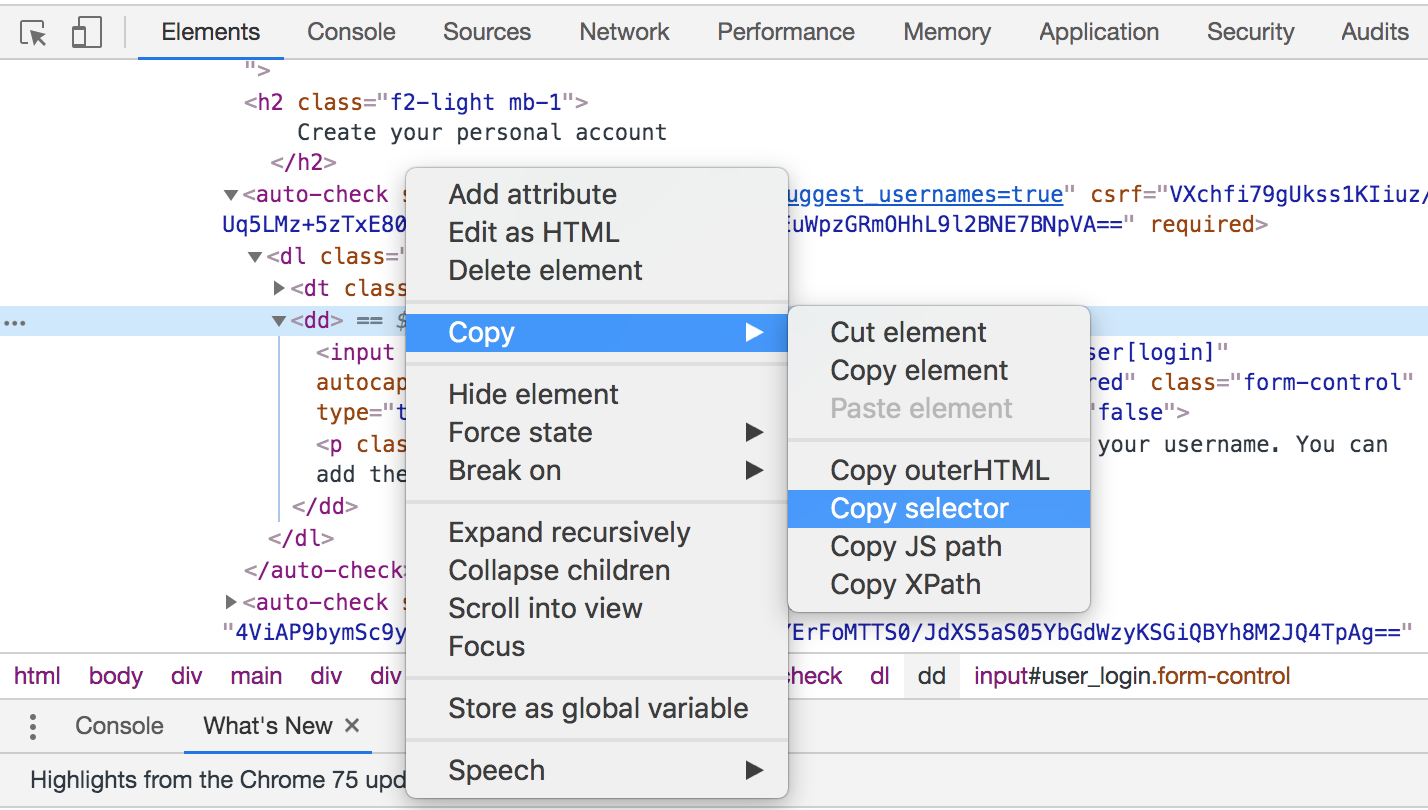Click Copy outerHTML menu entry
1428x810 pixels.
click(x=939, y=471)
